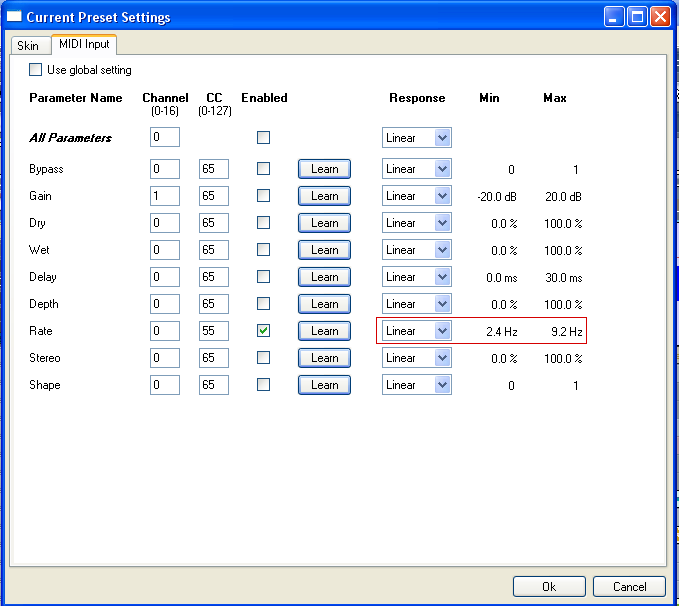Focus Wet CC number field
Image resolution: width=679 pixels, height=606 pixels.
(x=214, y=250)
